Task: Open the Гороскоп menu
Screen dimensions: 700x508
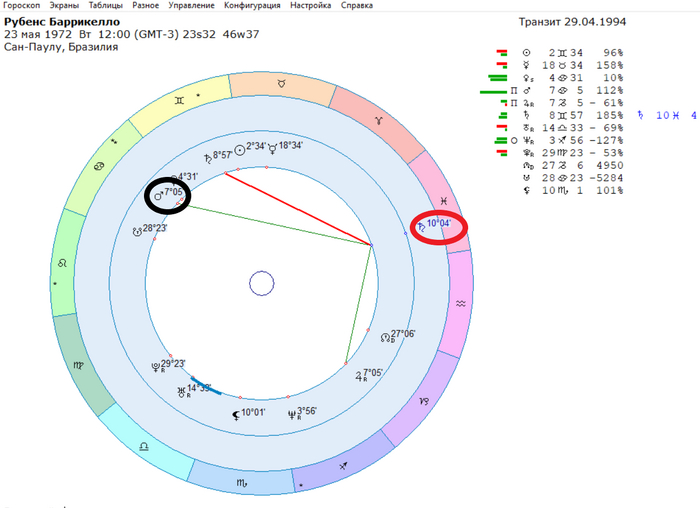Action: coord(21,5)
